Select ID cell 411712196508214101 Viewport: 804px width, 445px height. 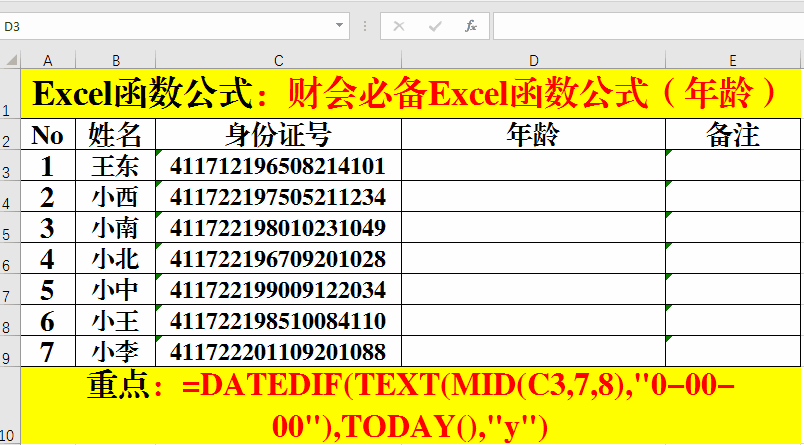(x=278, y=166)
